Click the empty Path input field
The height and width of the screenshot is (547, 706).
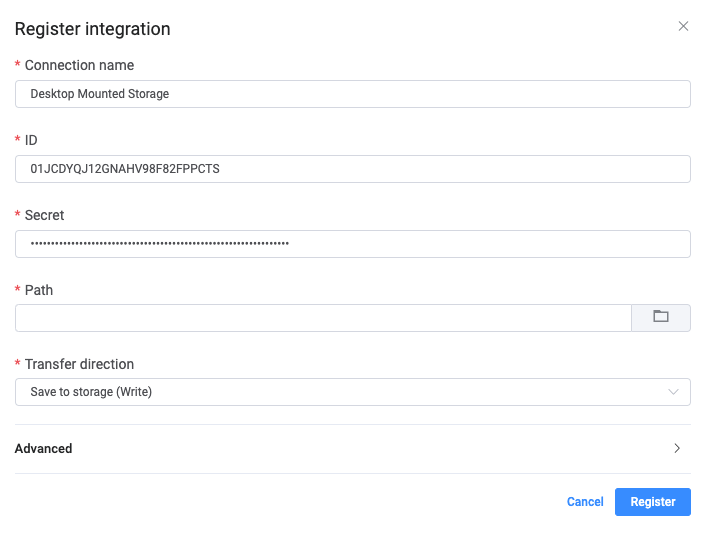pos(323,318)
